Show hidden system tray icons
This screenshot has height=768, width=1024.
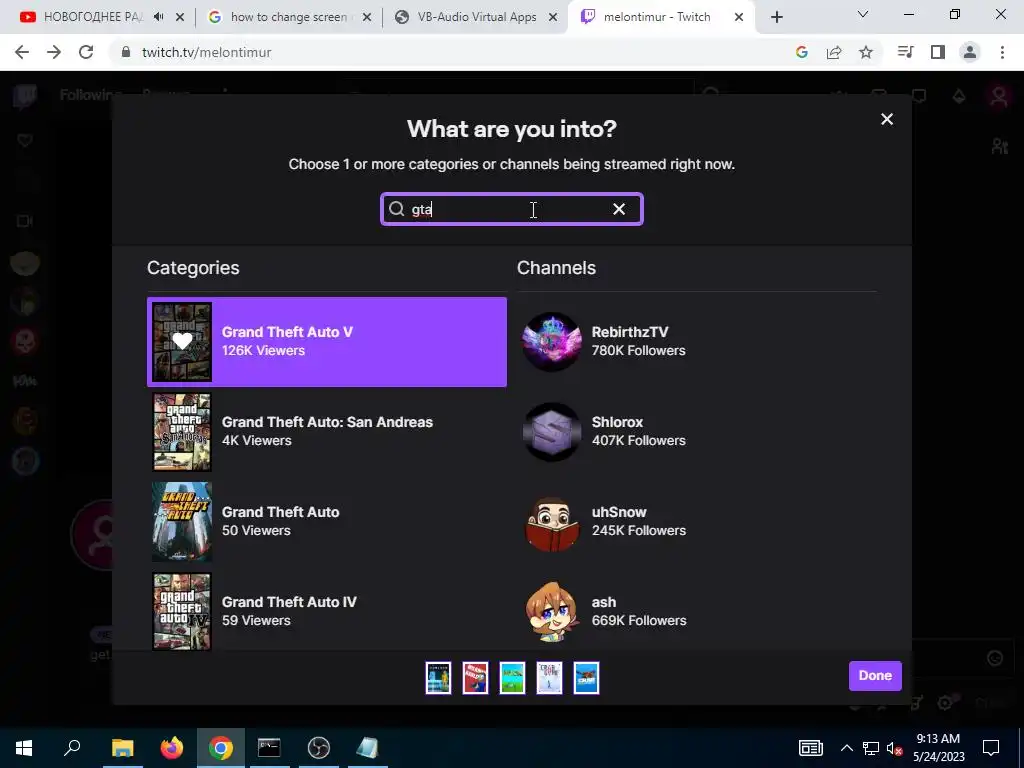click(x=846, y=748)
